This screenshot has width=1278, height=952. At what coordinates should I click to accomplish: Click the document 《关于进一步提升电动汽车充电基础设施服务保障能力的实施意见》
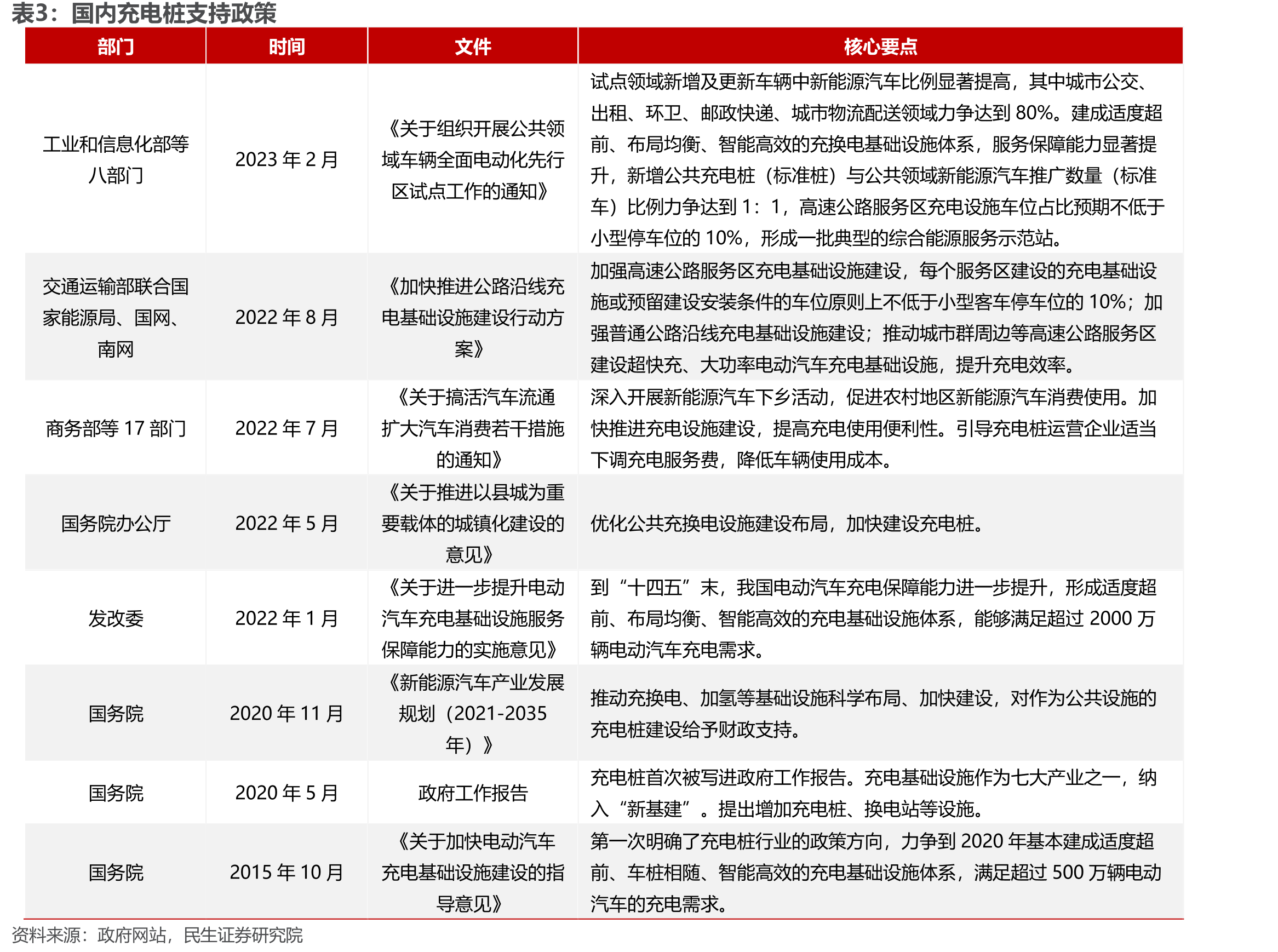(x=473, y=618)
